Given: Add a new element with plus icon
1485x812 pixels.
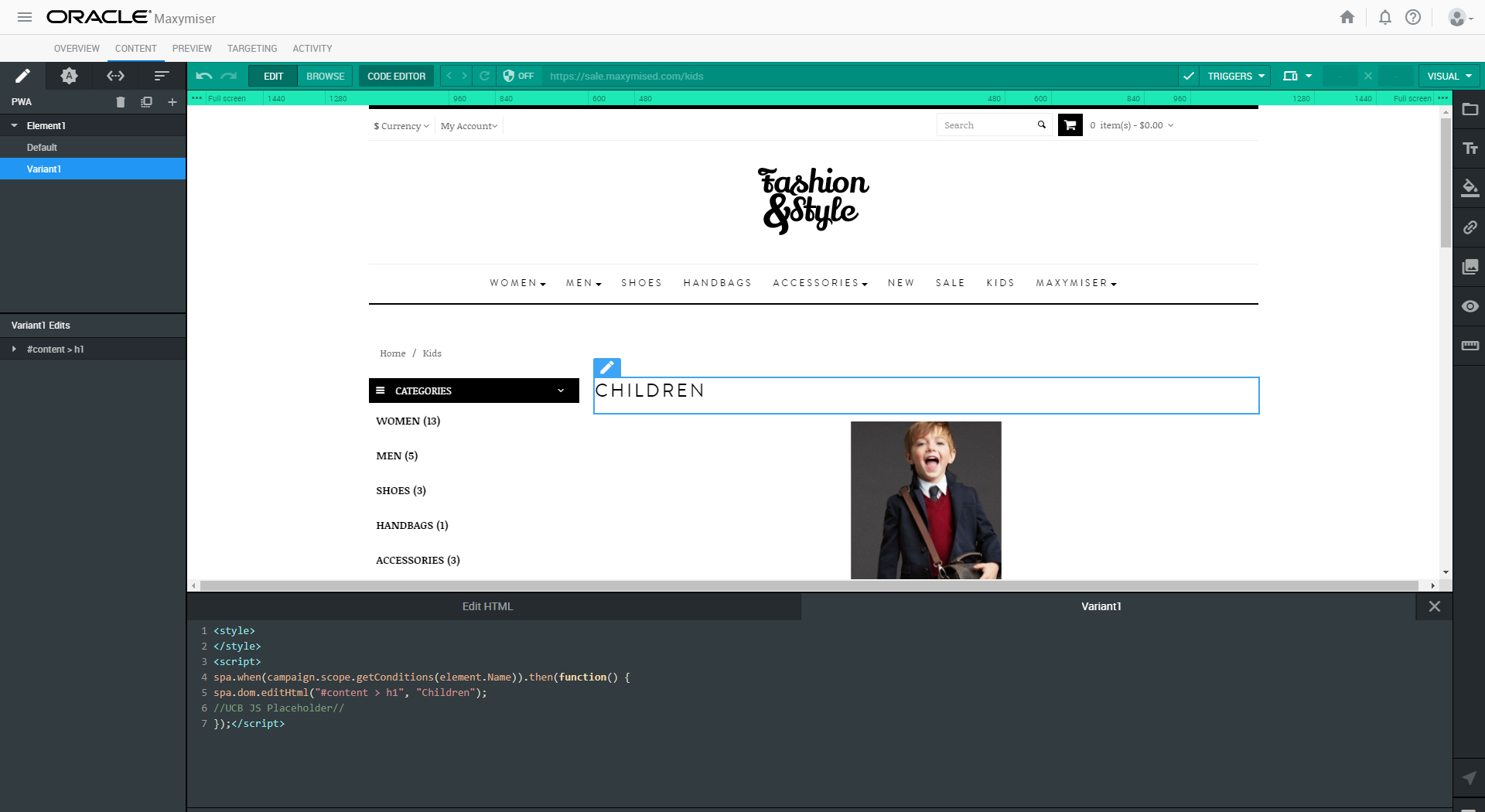Looking at the screenshot, I should click(172, 102).
